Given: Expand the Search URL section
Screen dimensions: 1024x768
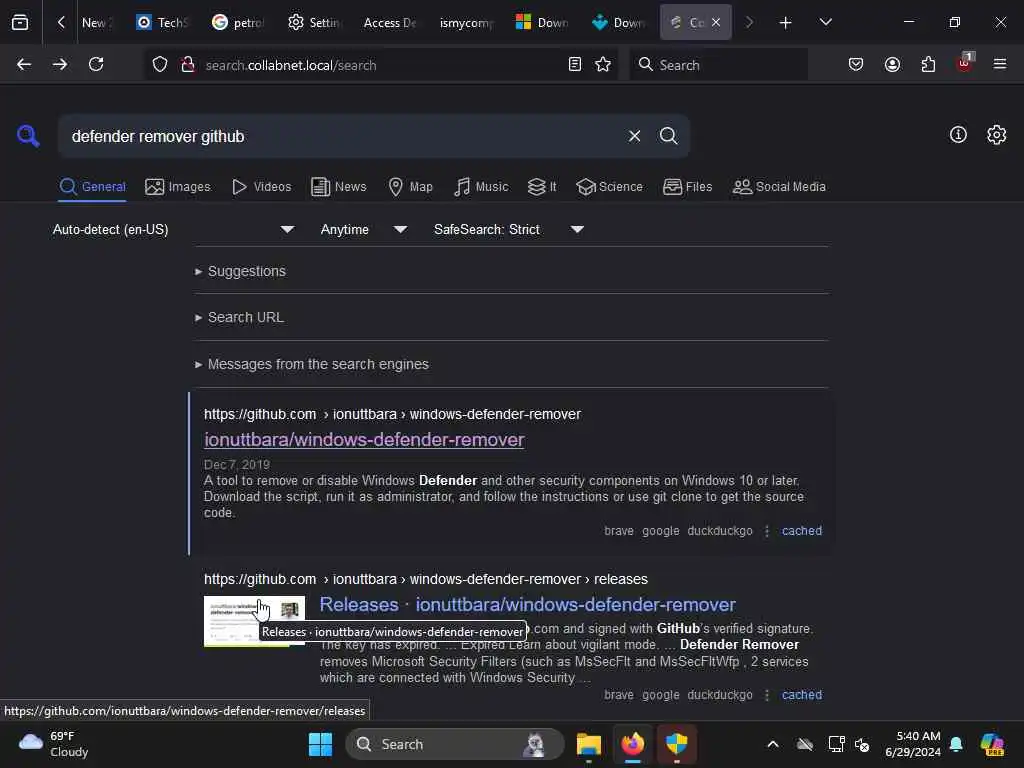Looking at the screenshot, I should tap(239, 317).
